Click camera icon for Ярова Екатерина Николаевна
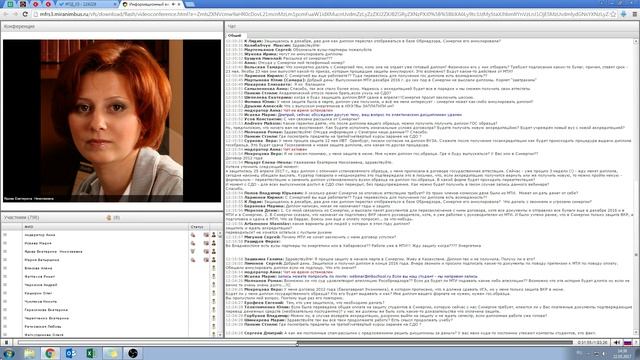 tap(206, 251)
